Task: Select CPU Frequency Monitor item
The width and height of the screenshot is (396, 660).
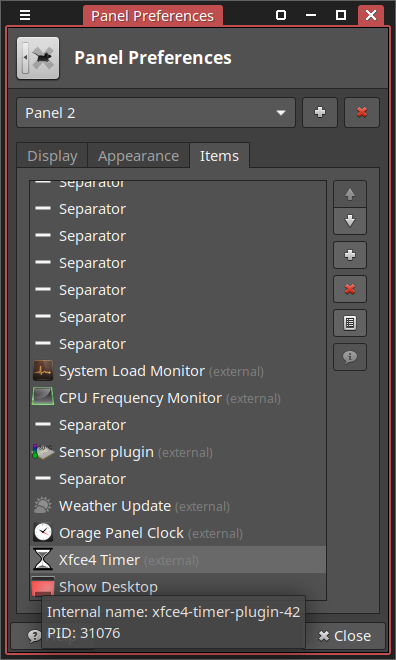Action: tap(178, 398)
